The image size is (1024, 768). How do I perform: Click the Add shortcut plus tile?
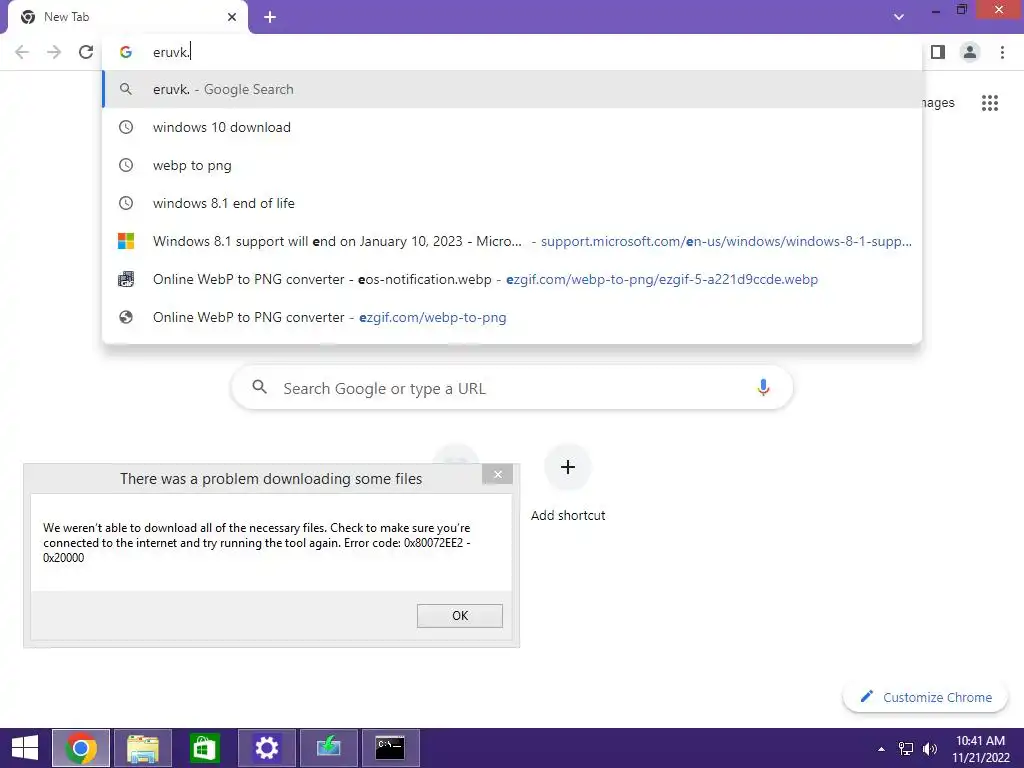568,467
